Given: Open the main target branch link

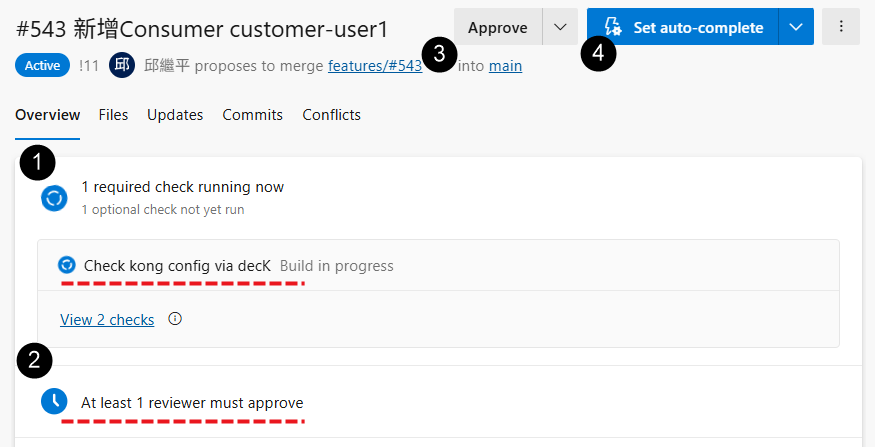Looking at the screenshot, I should (x=505, y=66).
